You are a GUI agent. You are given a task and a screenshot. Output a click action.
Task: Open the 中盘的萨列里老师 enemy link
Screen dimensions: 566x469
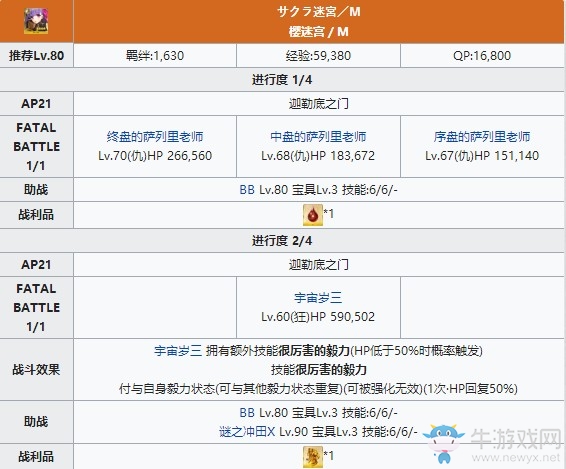tap(318, 136)
